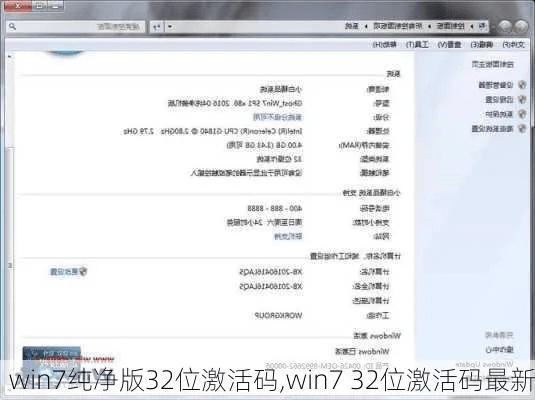Click the shield icon beside 高级系统设置
Image resolution: width=535 pixels, height=400 pixels.
click(522, 128)
